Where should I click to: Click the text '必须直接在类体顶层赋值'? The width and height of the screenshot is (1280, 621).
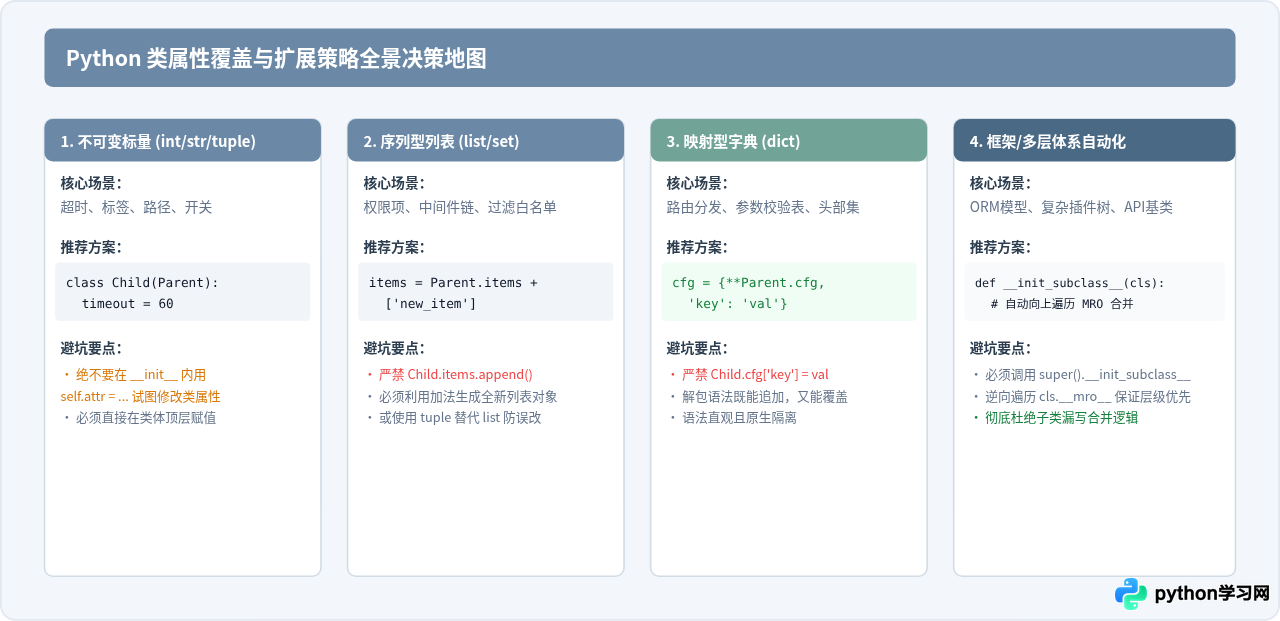click(x=146, y=417)
